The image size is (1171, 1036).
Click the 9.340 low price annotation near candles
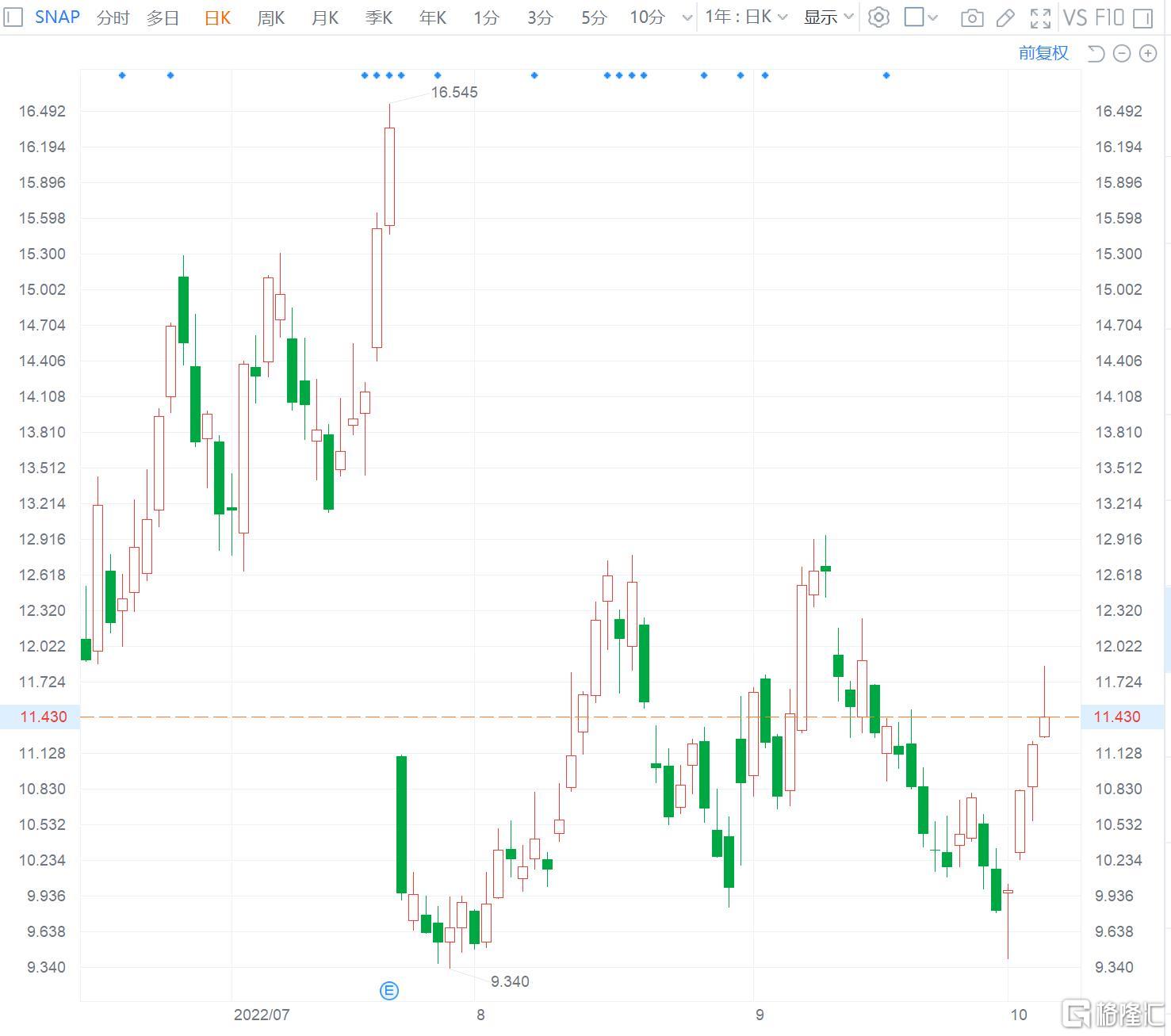coord(510,981)
